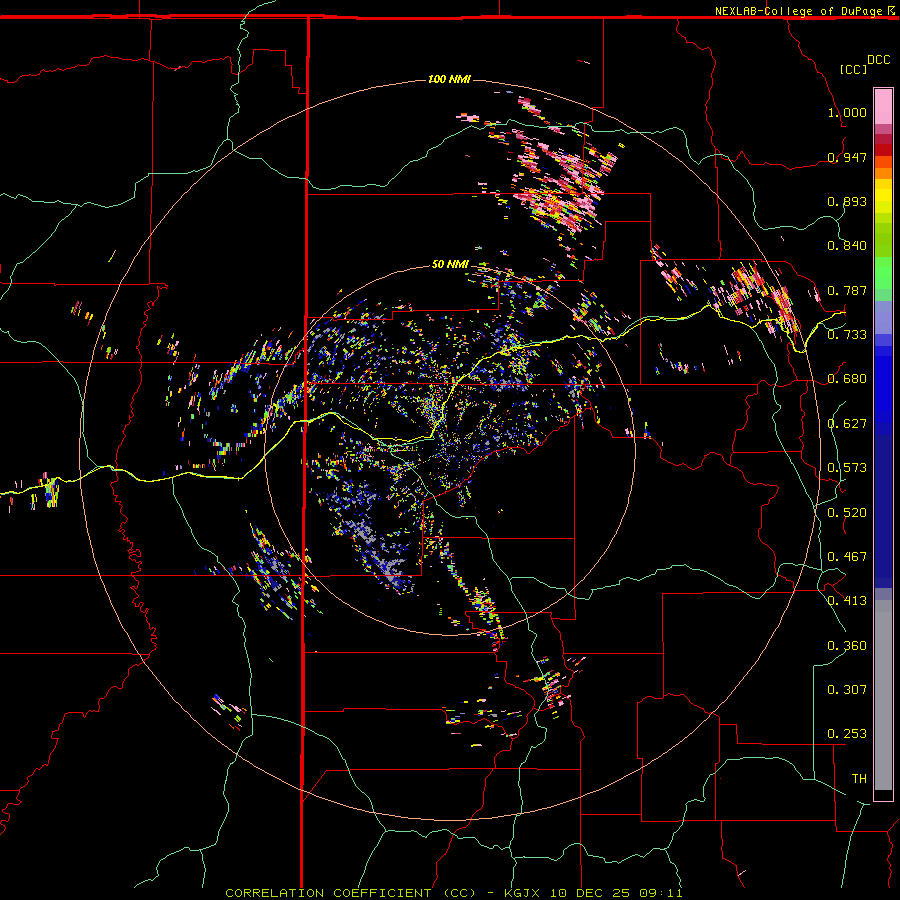Viewport: 900px width, 900px height.
Task: Select the 0.360 legend value
Action: pyautogui.click(x=847, y=646)
